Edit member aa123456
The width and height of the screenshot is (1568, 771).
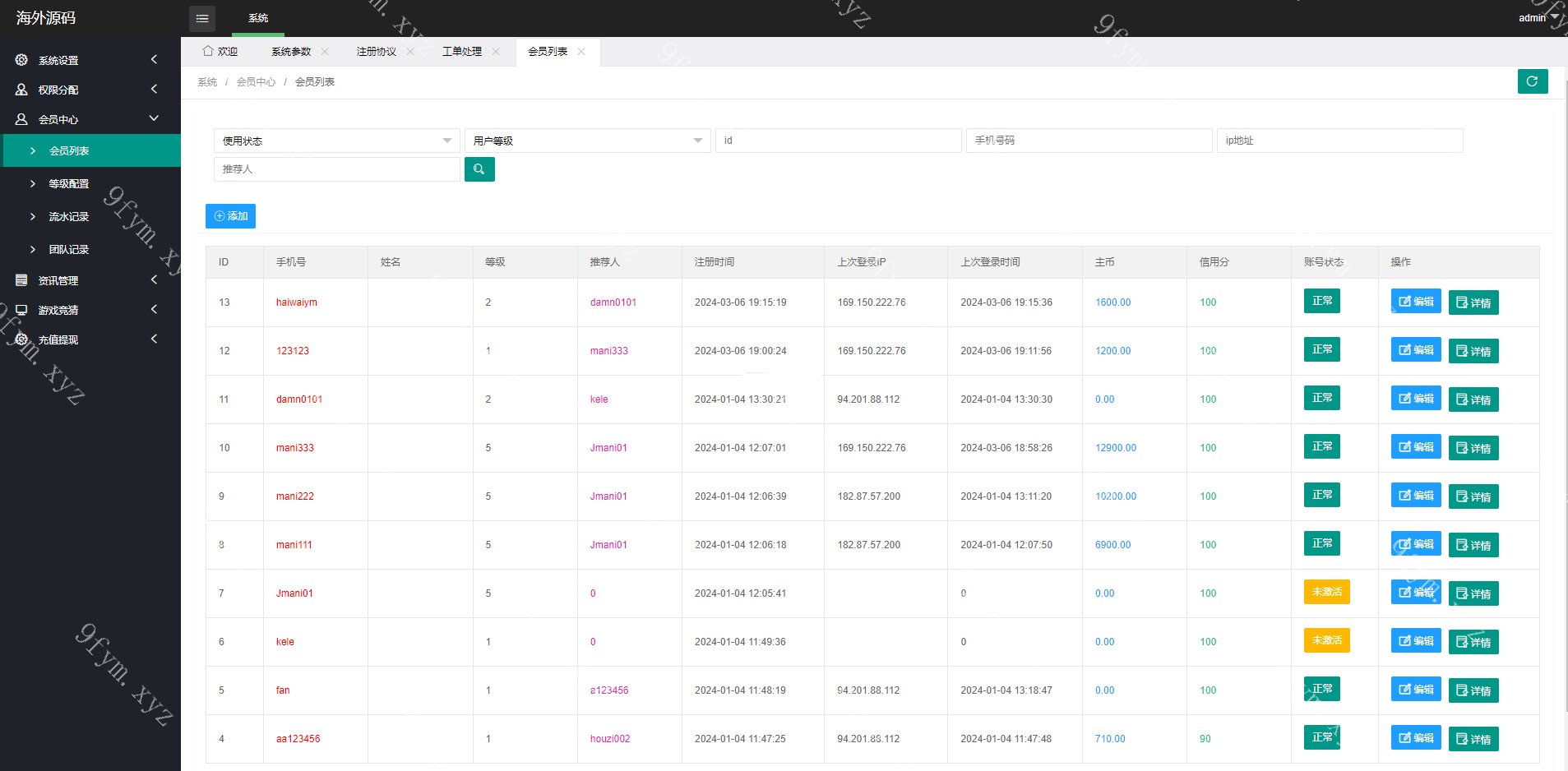pyautogui.click(x=1416, y=738)
